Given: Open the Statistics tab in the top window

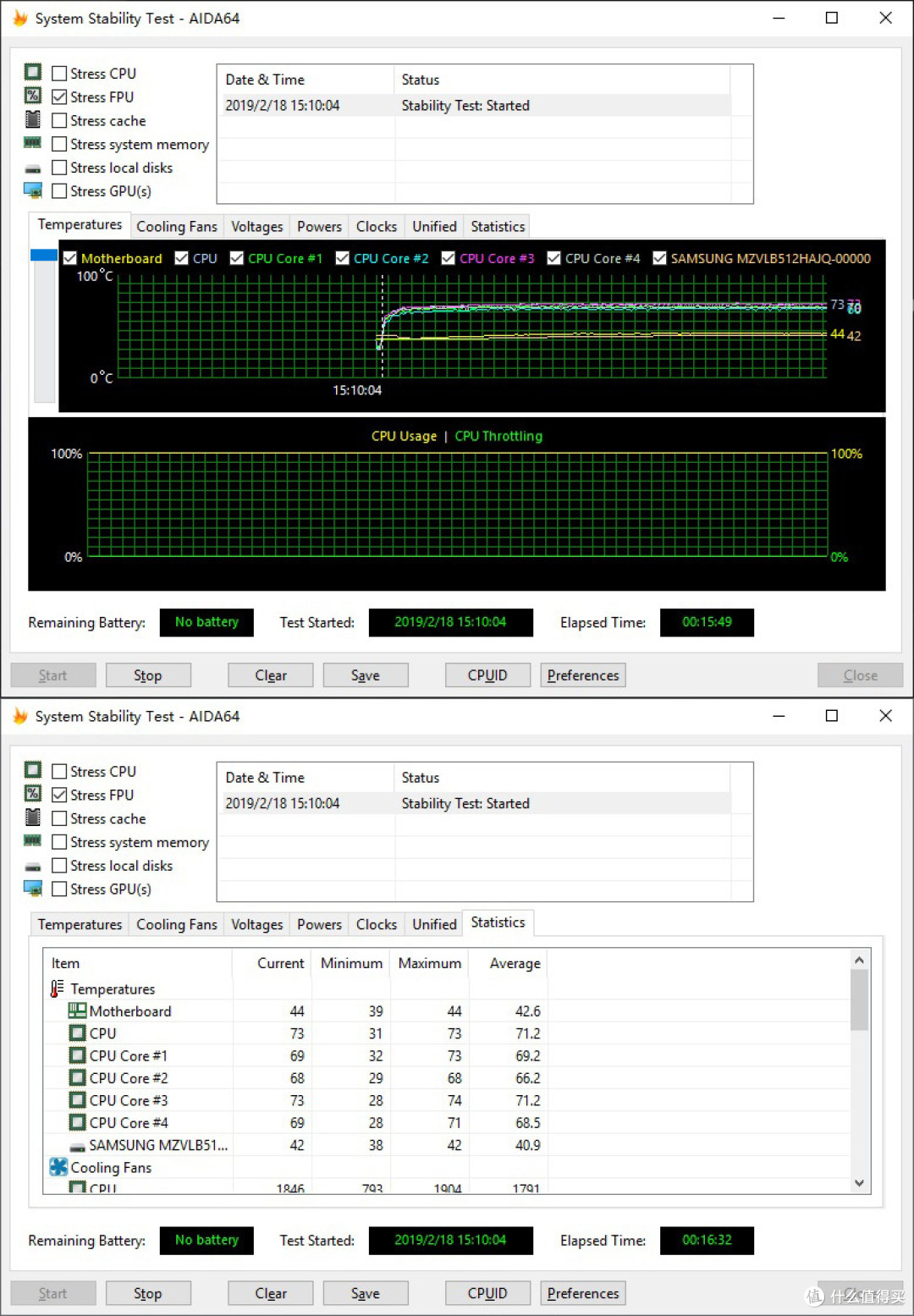Looking at the screenshot, I should click(498, 226).
